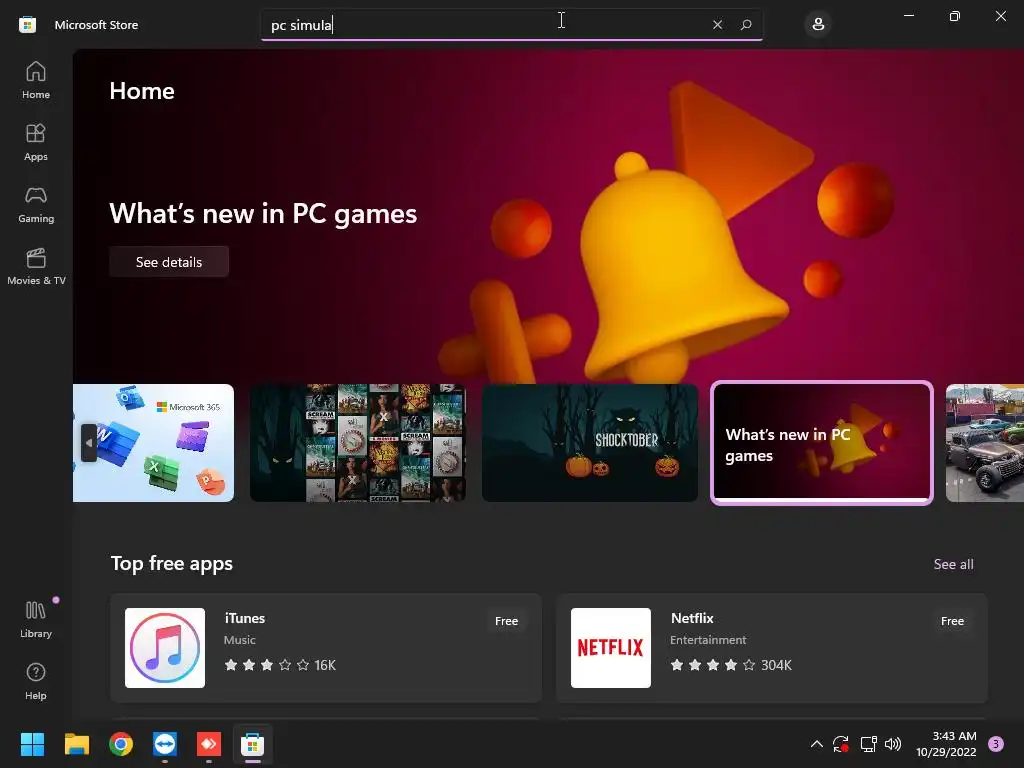Select the Microsoft 365 carousel thumbnail
The height and width of the screenshot is (768, 1024).
[153, 443]
